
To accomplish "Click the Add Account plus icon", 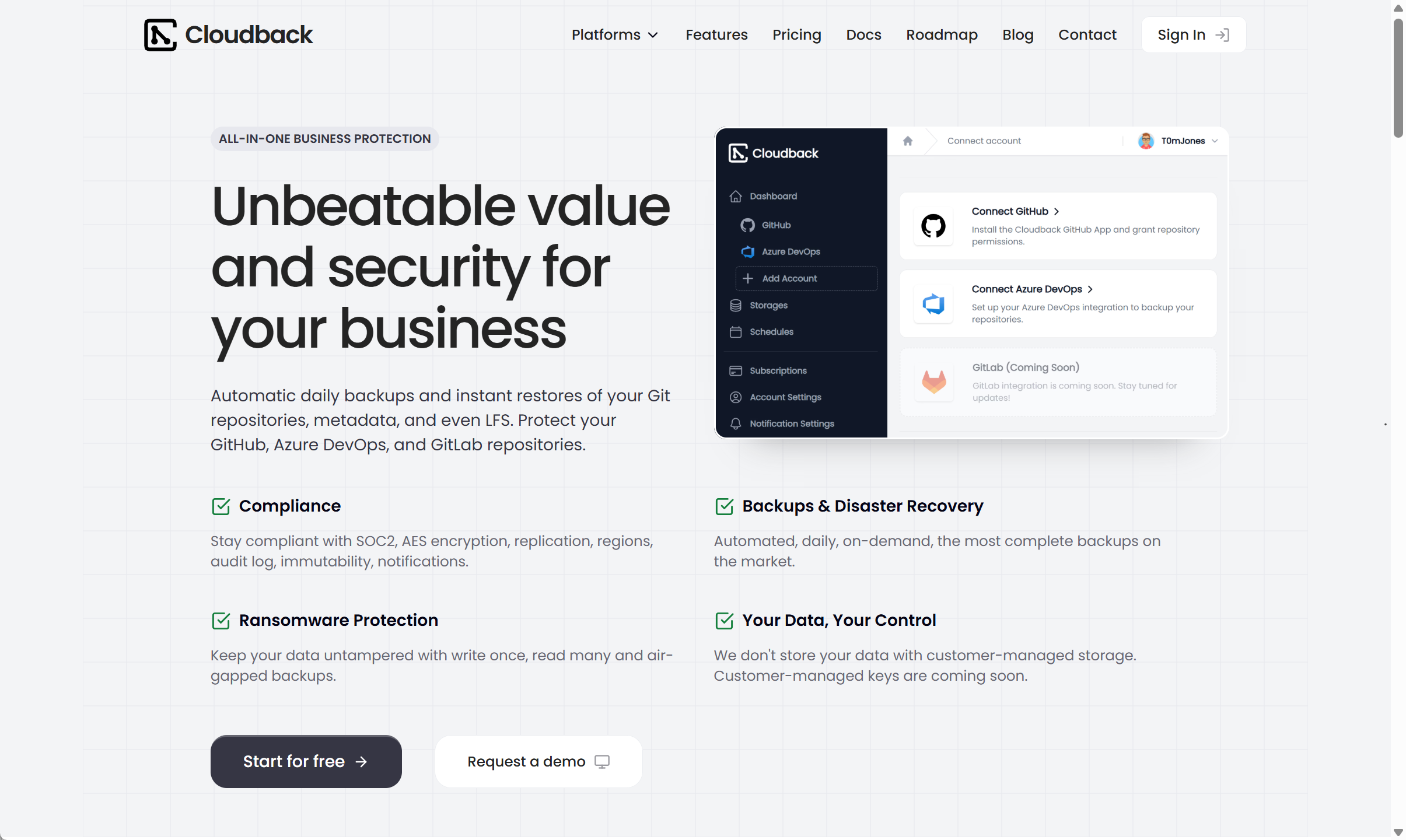I will (x=747, y=278).
